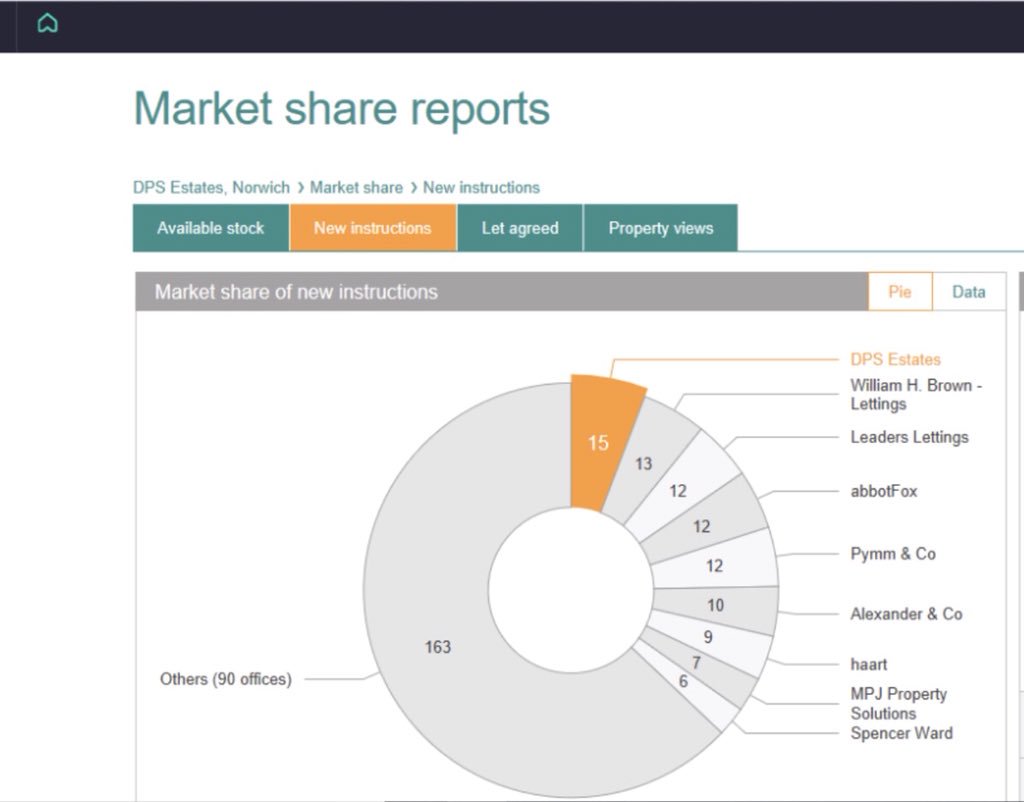Select the pie slice labelled 13
1024x802 pixels.
pos(643,463)
